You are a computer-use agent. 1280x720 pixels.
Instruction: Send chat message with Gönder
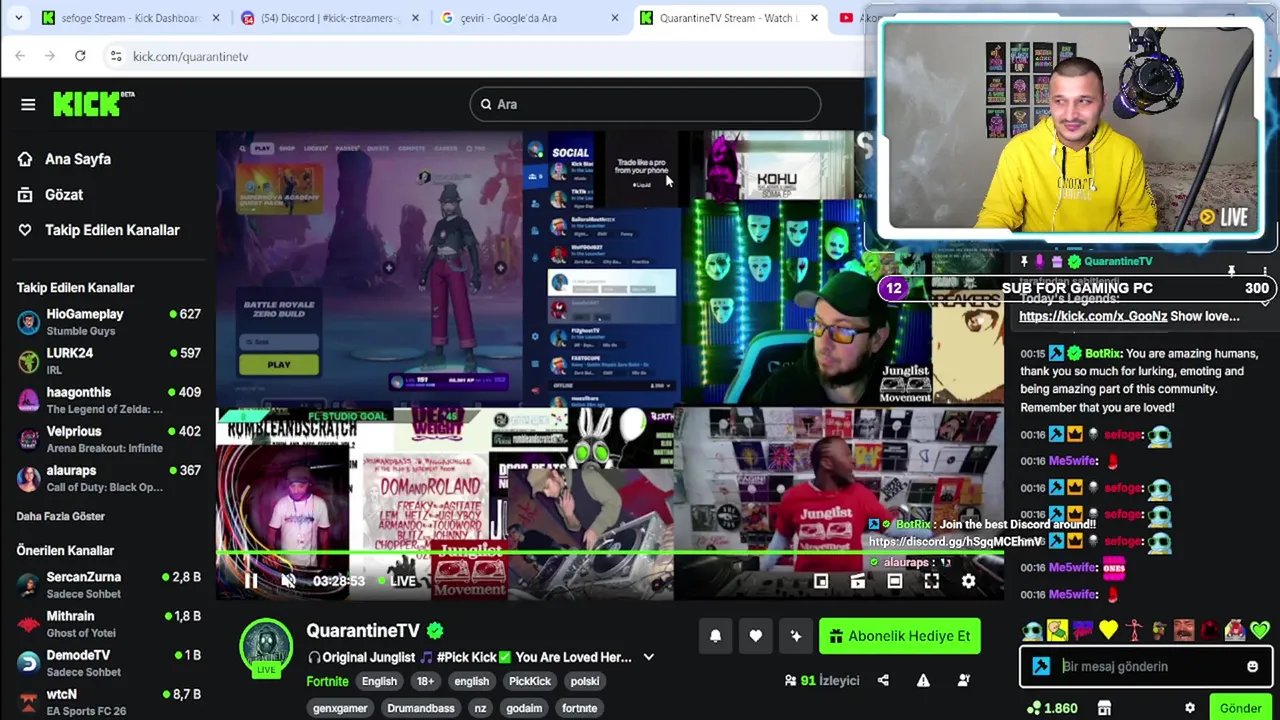pos(1240,708)
